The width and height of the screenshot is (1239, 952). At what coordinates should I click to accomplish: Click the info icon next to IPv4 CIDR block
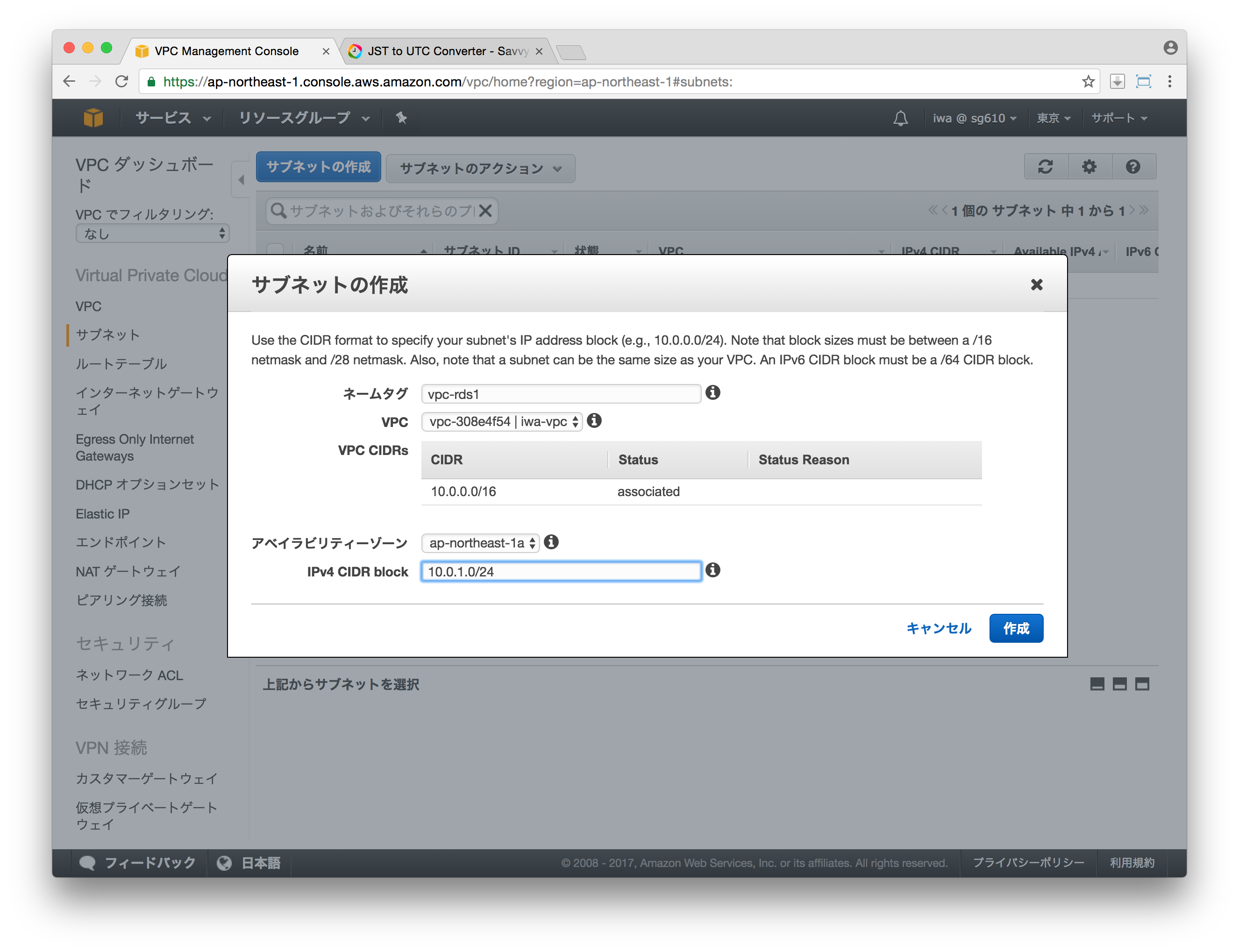pos(712,570)
